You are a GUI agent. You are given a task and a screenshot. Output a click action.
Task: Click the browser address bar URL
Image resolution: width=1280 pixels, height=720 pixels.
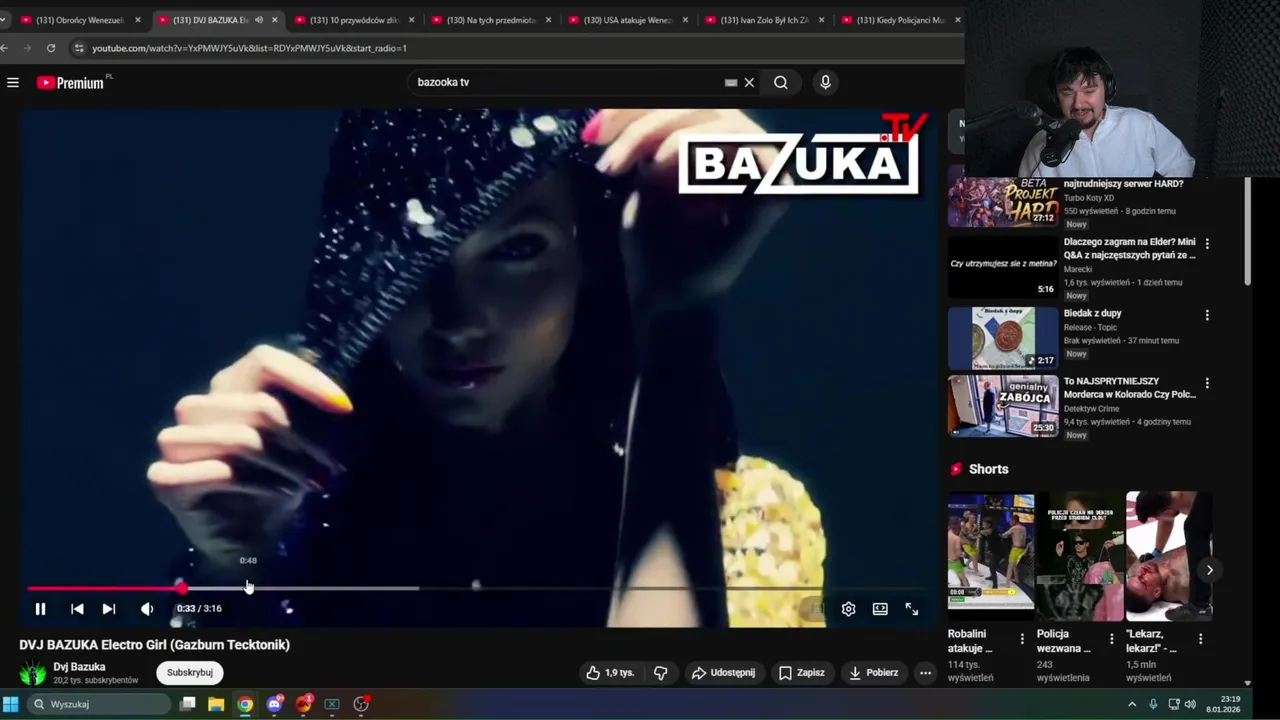coord(249,48)
